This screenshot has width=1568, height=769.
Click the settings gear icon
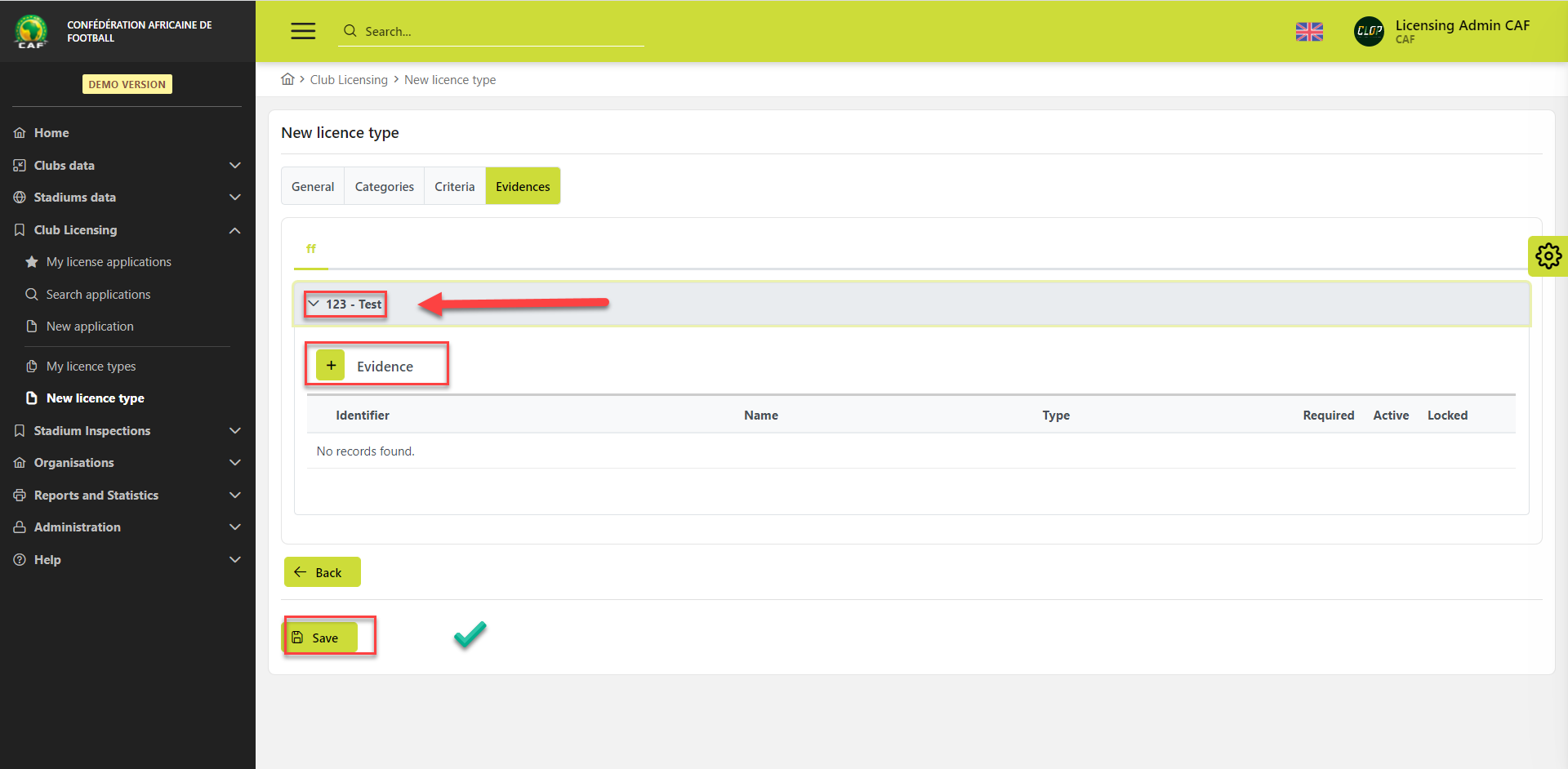[x=1548, y=256]
